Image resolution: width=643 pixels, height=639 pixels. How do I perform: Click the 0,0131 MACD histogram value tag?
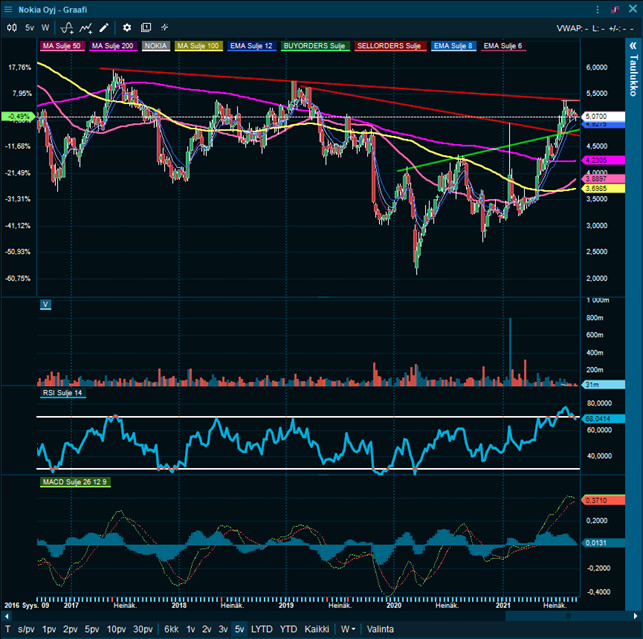[604, 543]
